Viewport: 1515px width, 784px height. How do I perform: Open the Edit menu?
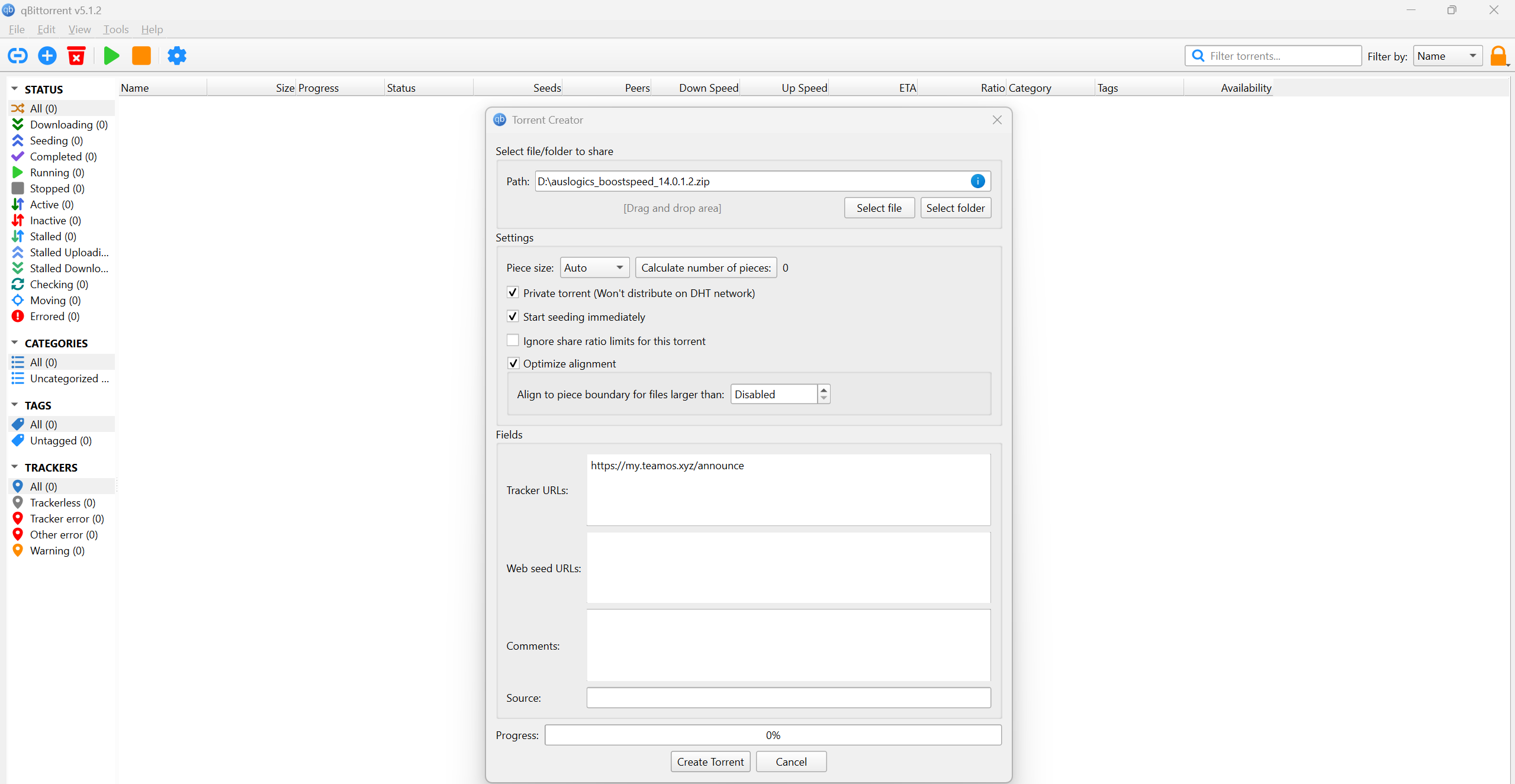(x=46, y=29)
